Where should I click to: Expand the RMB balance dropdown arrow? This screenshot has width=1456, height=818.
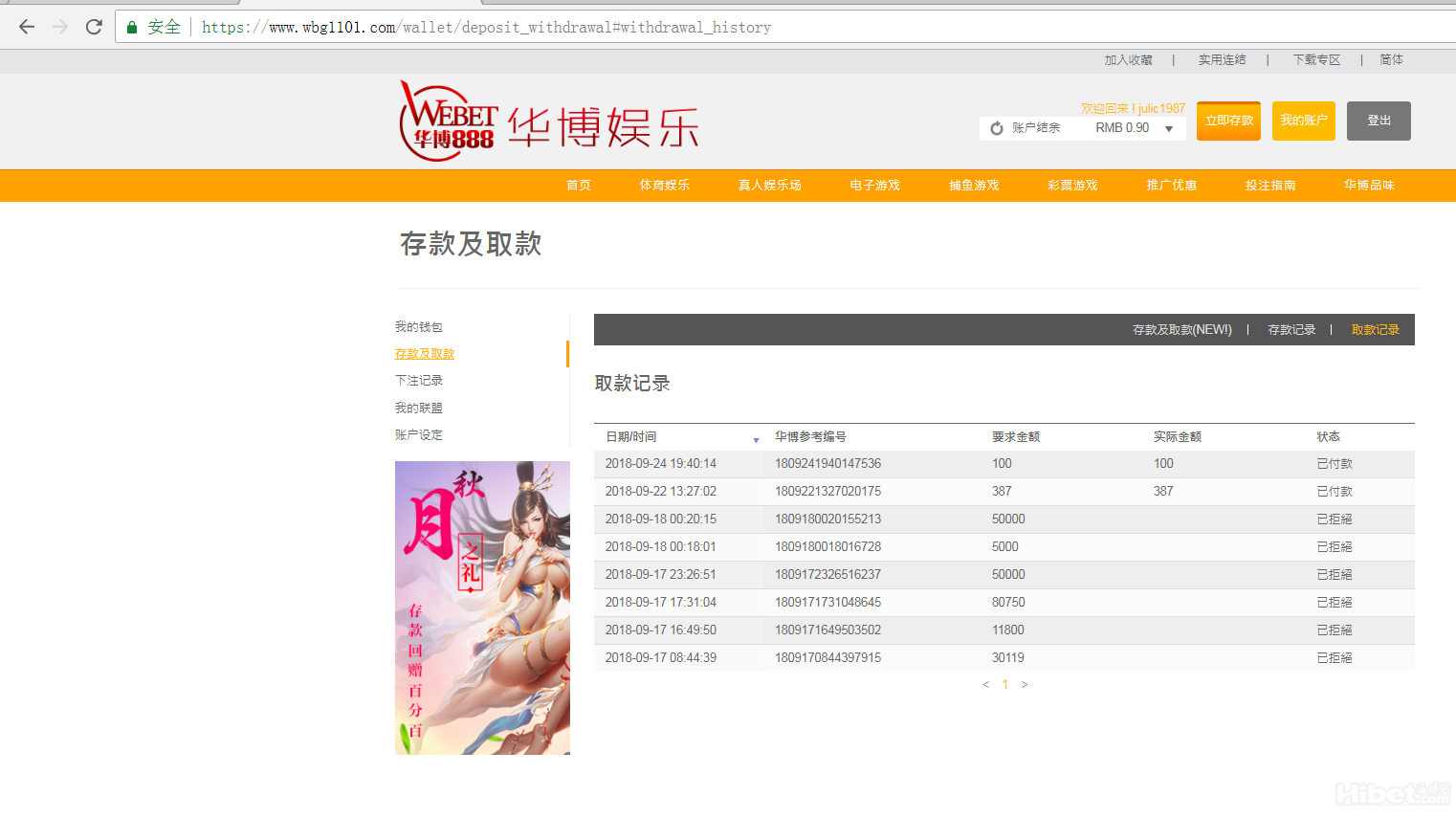[x=1169, y=129]
